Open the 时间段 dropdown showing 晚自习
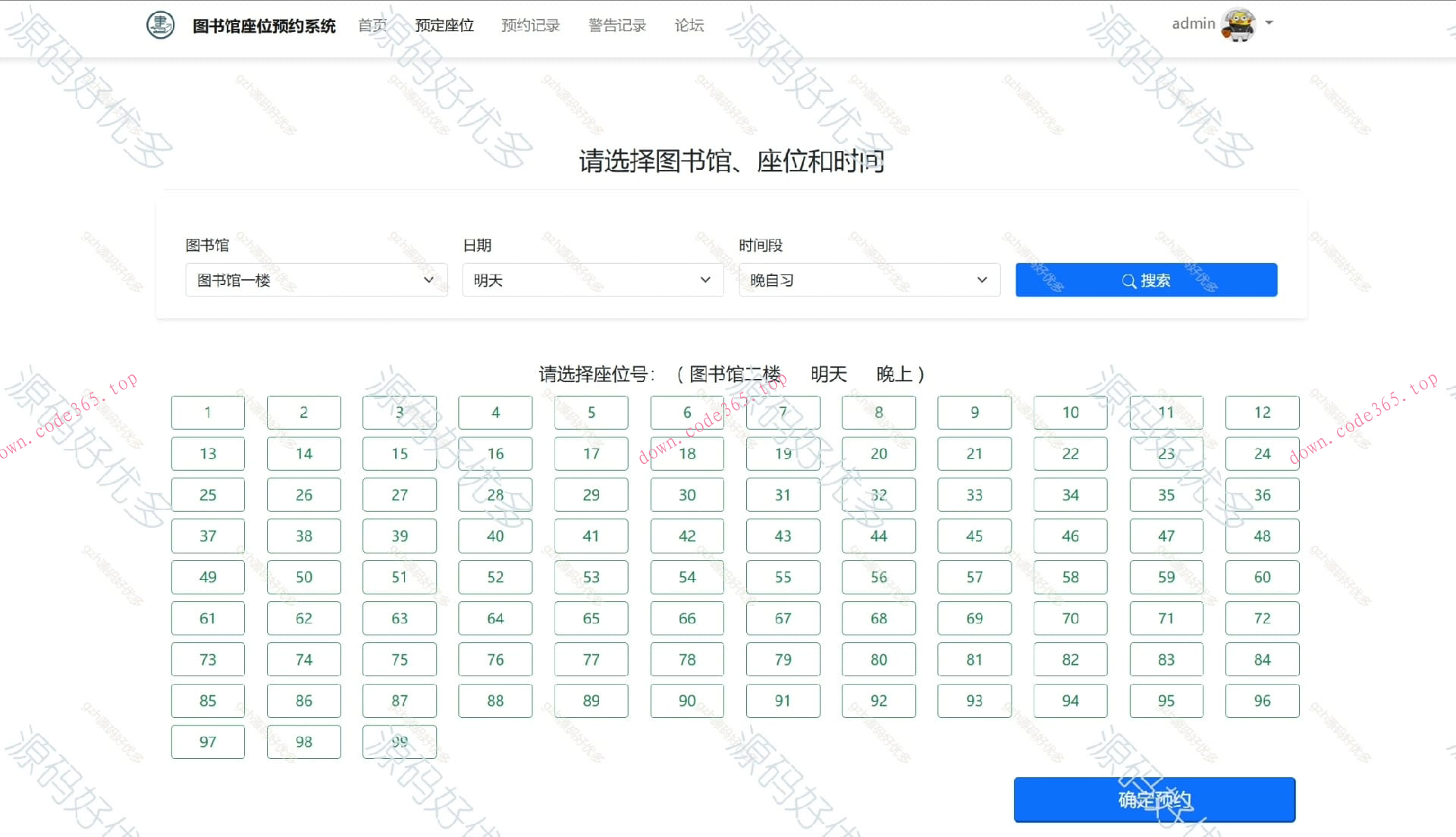This screenshot has width=1456, height=837. (x=869, y=280)
